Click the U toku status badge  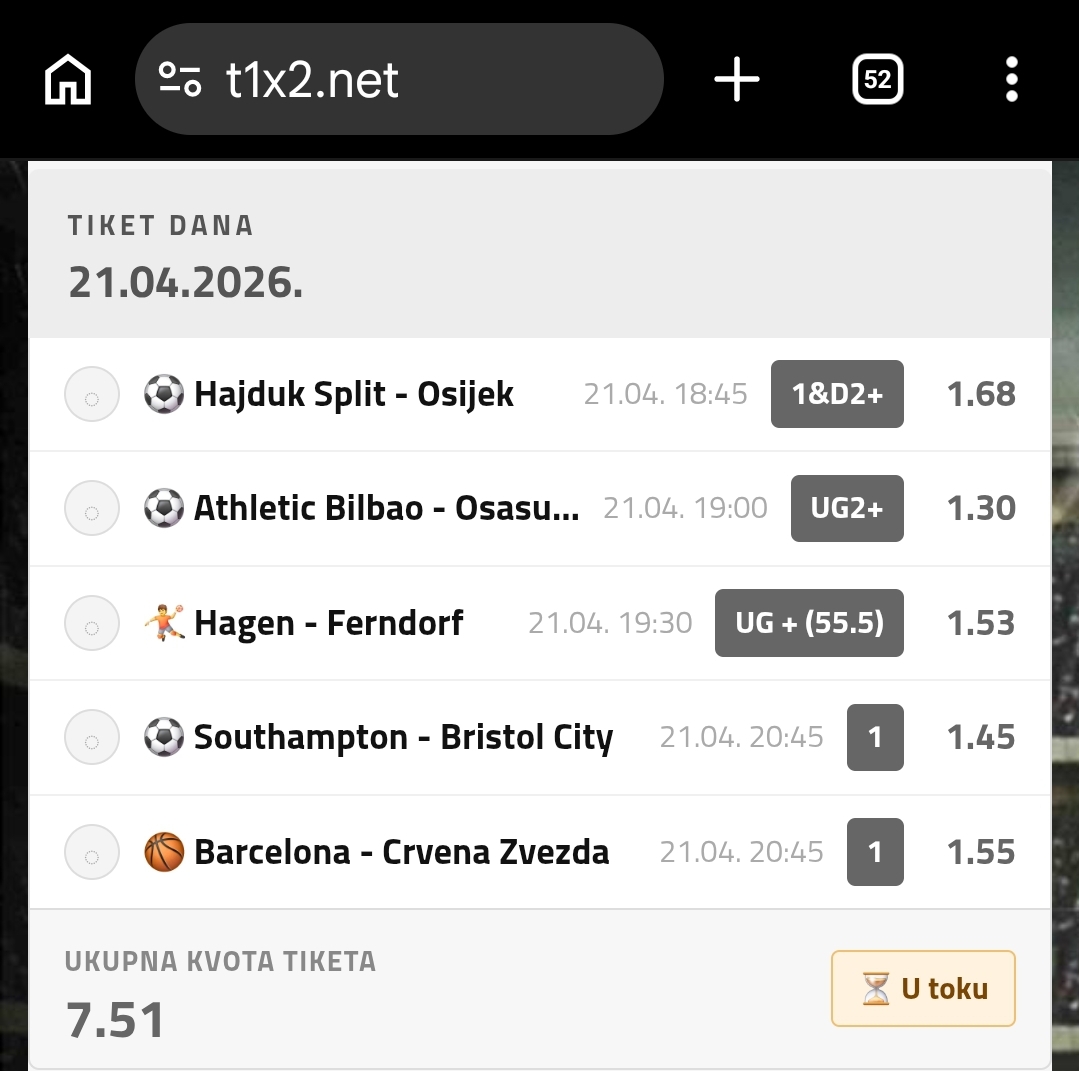(x=923, y=988)
